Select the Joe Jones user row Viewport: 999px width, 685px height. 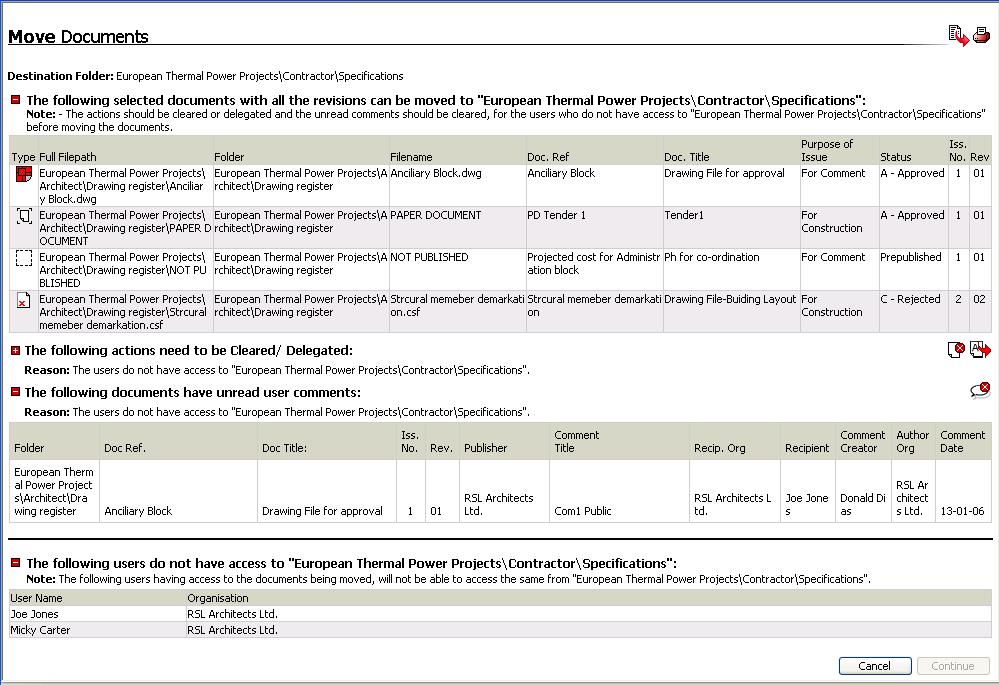click(x=500, y=614)
